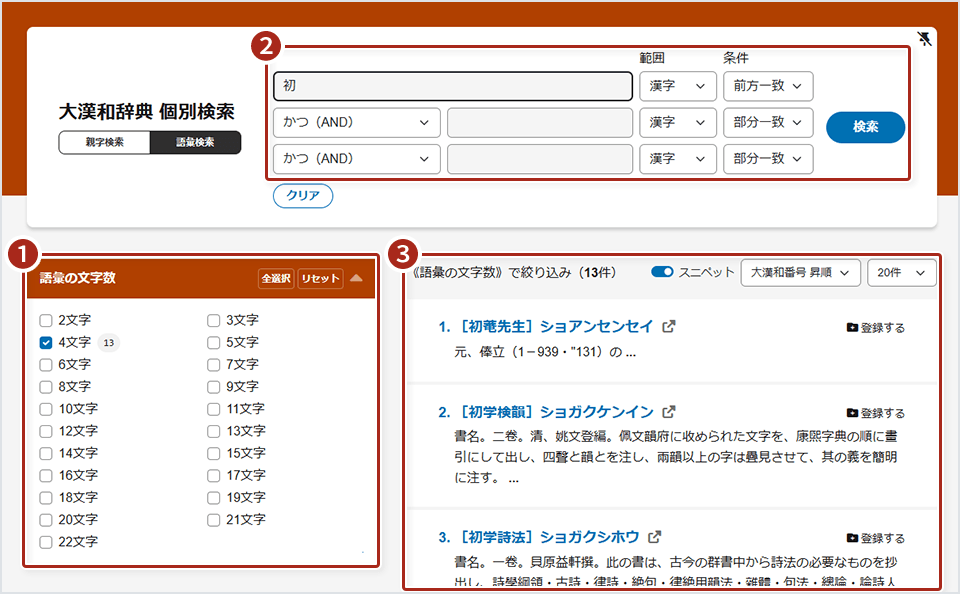Check the 2文字 checkbox
960x594 pixels.
[46, 320]
